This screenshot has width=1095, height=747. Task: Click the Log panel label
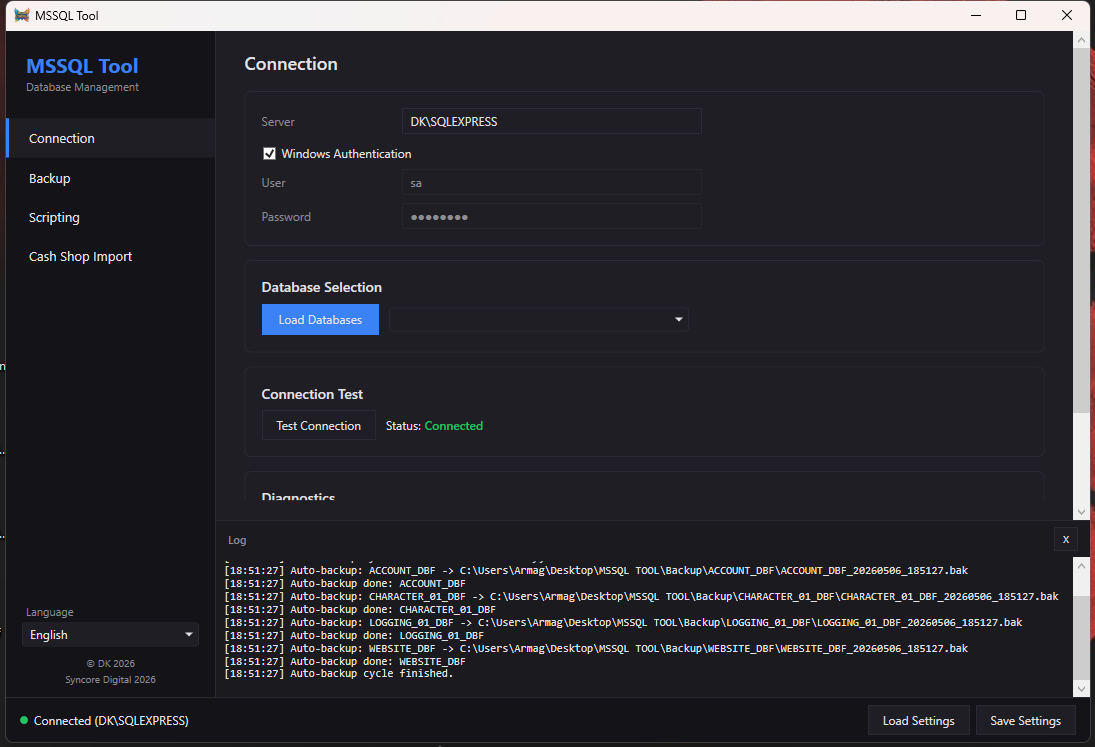click(237, 540)
